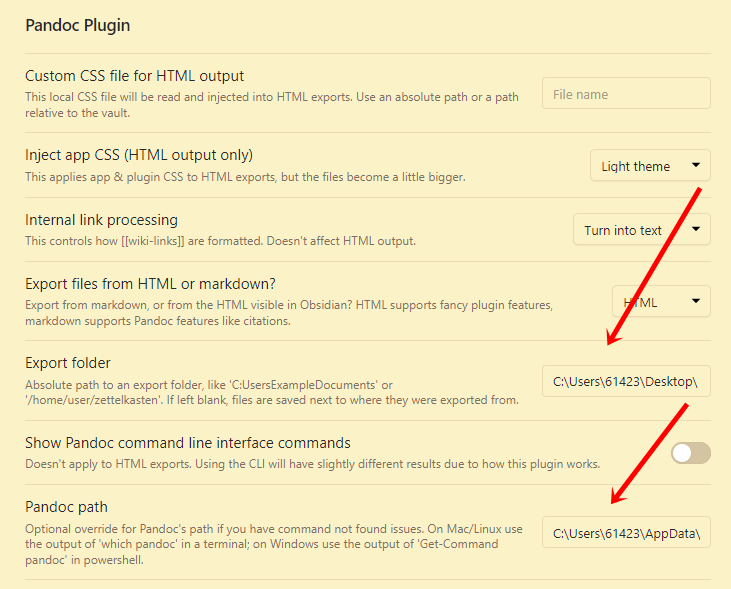The image size is (731, 589).
Task: Expand the Internal link processing dropdown
Action: click(x=641, y=230)
